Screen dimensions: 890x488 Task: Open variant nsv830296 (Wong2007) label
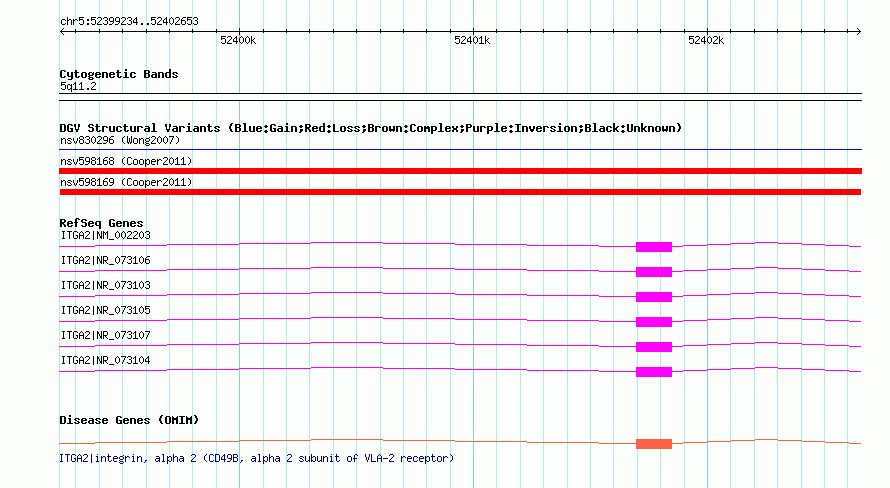[x=120, y=140]
